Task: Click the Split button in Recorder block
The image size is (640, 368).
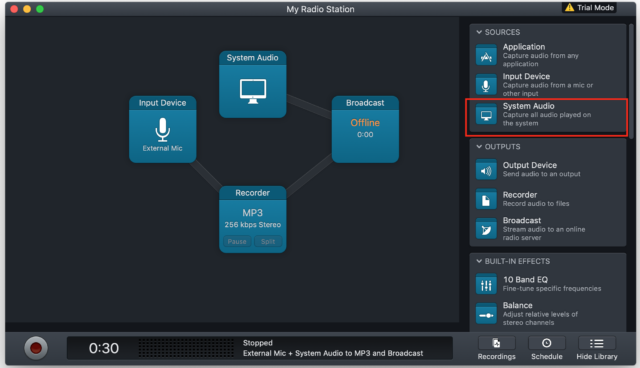Action: [268, 242]
